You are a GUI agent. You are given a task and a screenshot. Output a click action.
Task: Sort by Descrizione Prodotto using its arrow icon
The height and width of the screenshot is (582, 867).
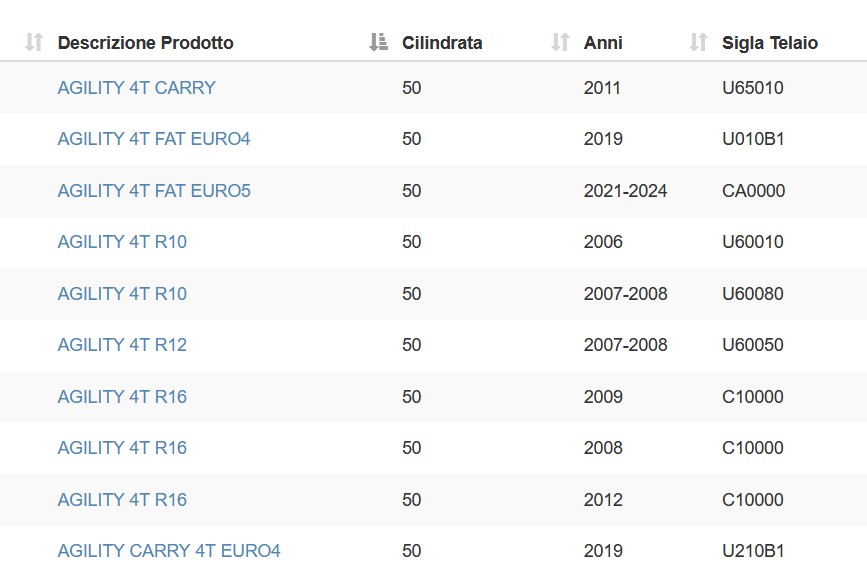pyautogui.click(x=34, y=42)
